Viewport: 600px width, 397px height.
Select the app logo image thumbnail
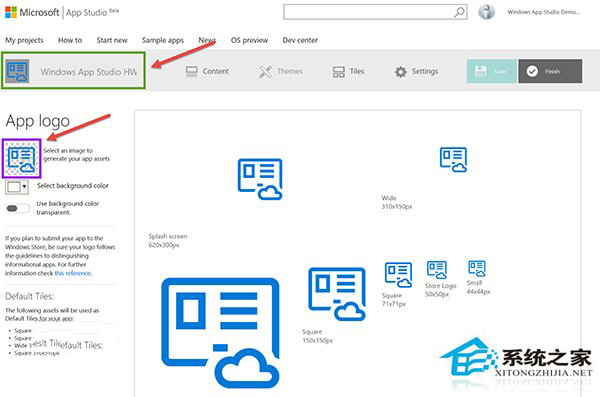click(x=22, y=158)
